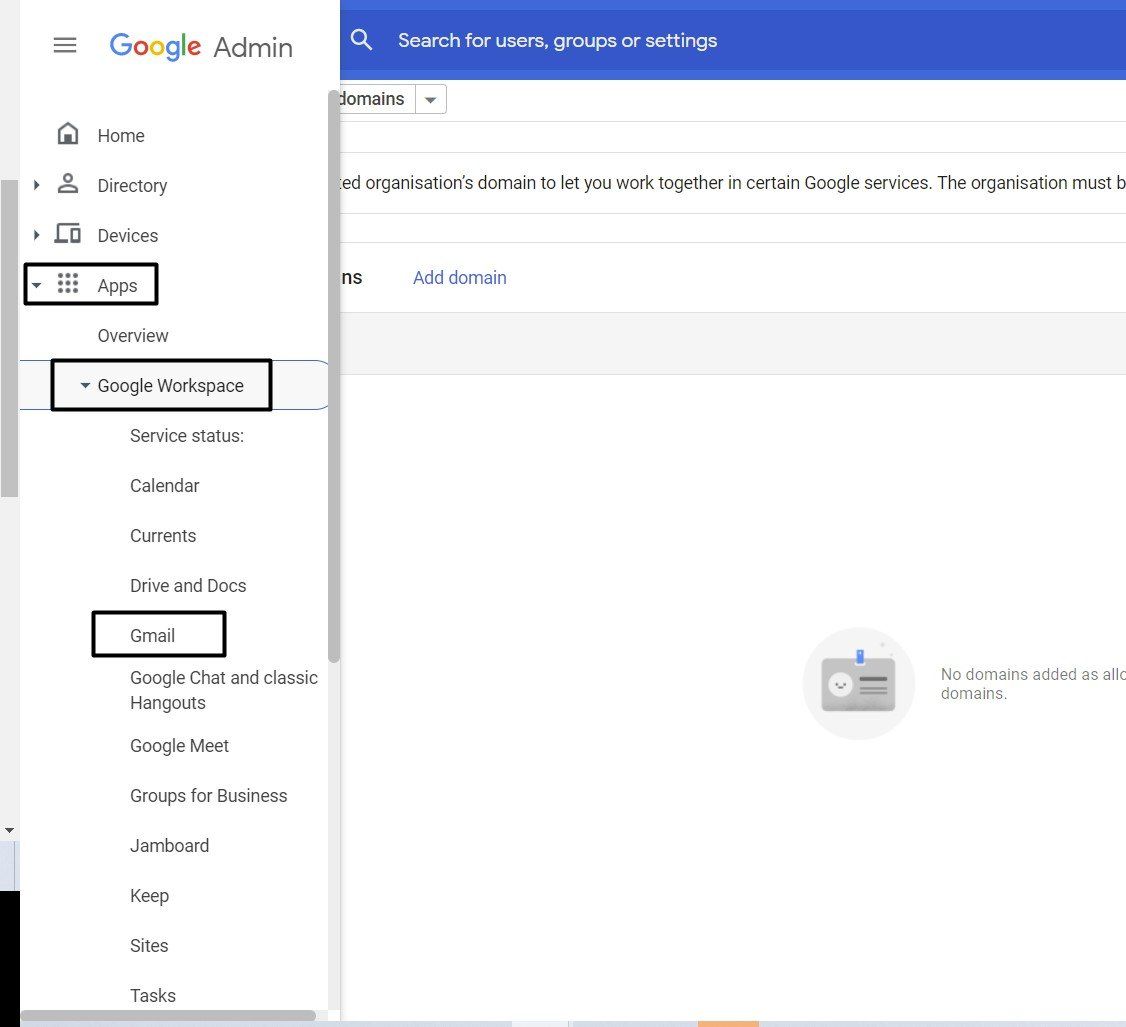Click the Add domain link
Screen dimensions: 1126x1027
[x=459, y=277]
